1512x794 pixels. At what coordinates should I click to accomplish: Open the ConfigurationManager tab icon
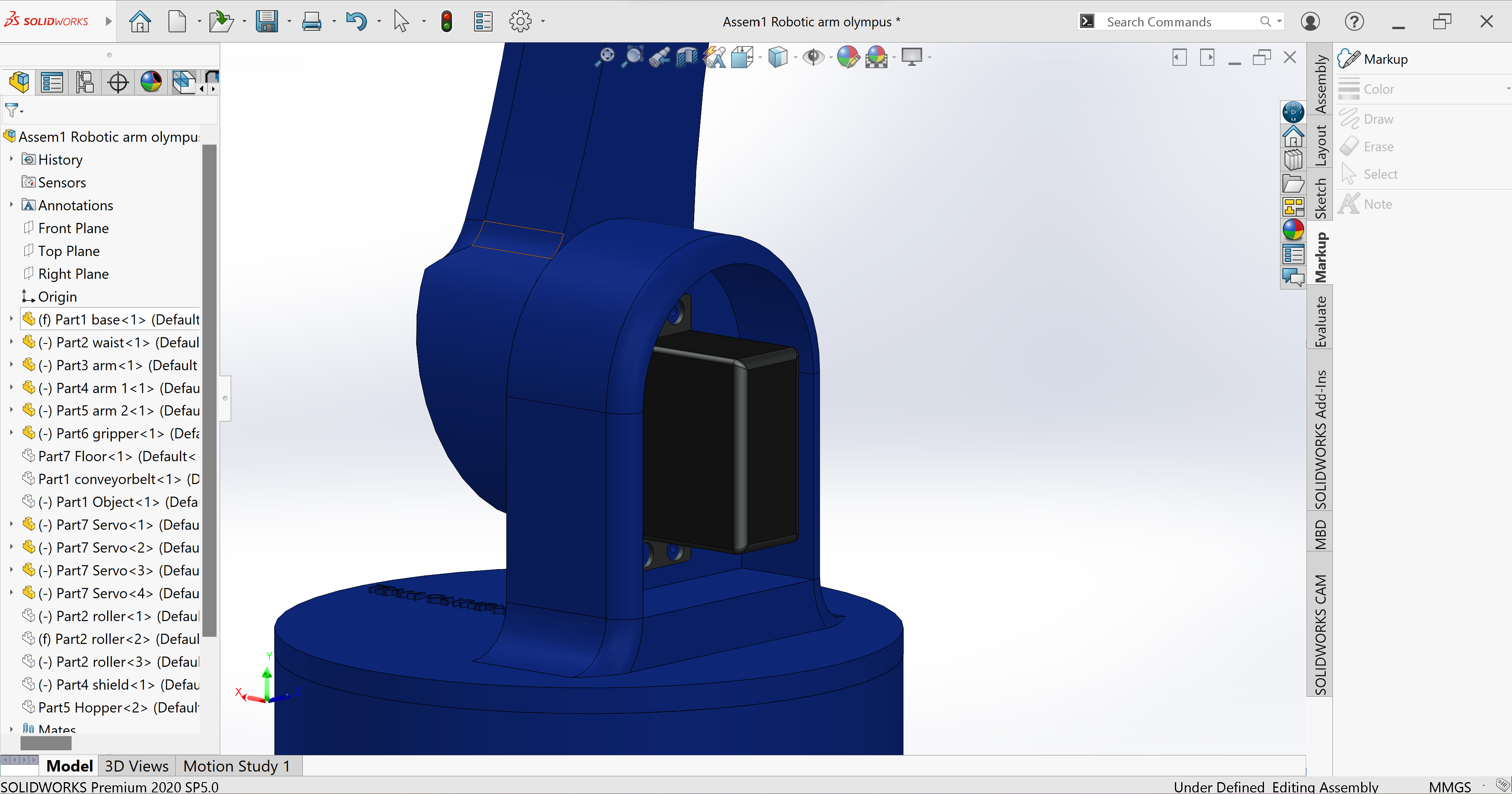[85, 82]
